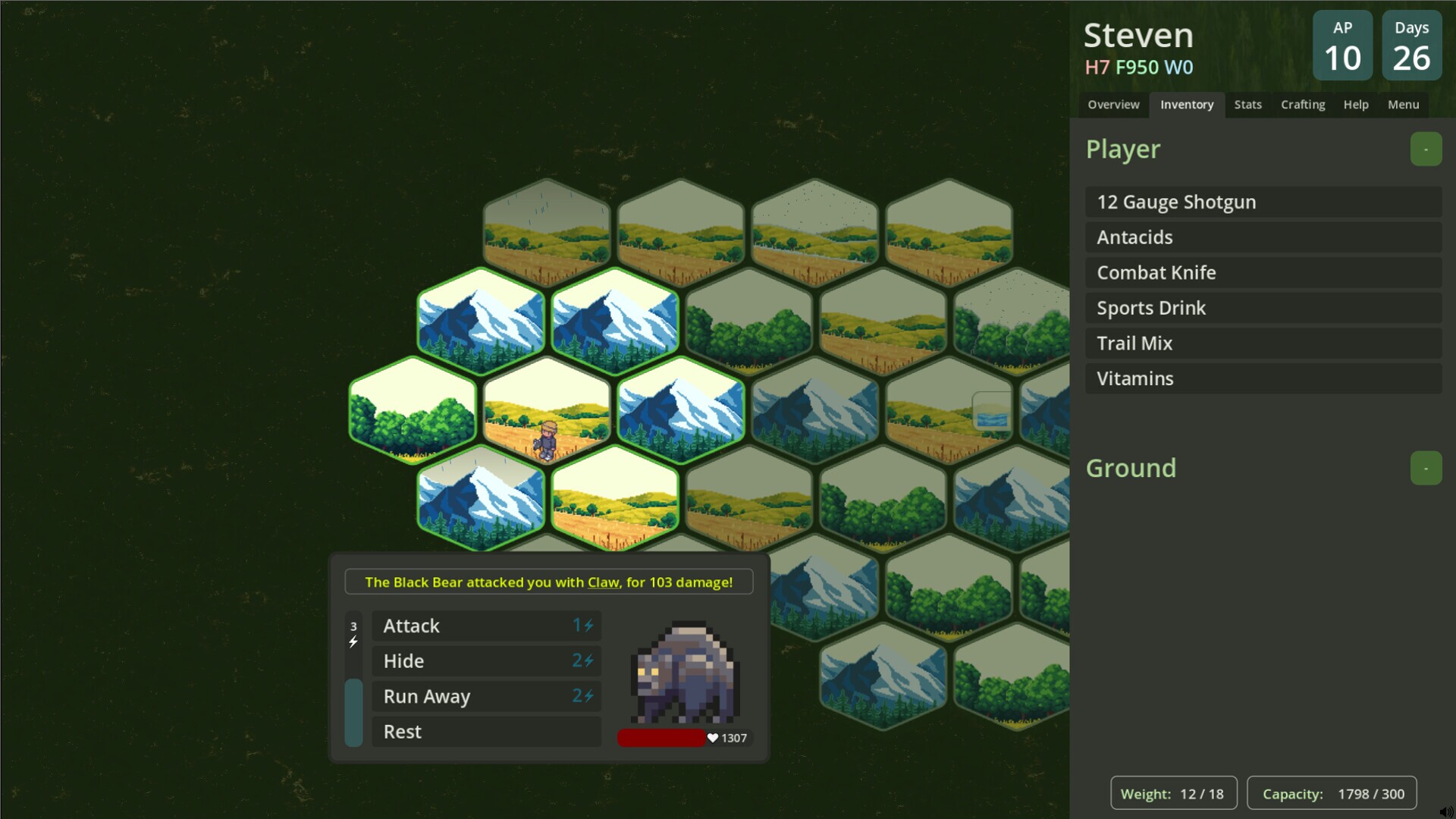Click the bear's red health bar

pyautogui.click(x=661, y=738)
